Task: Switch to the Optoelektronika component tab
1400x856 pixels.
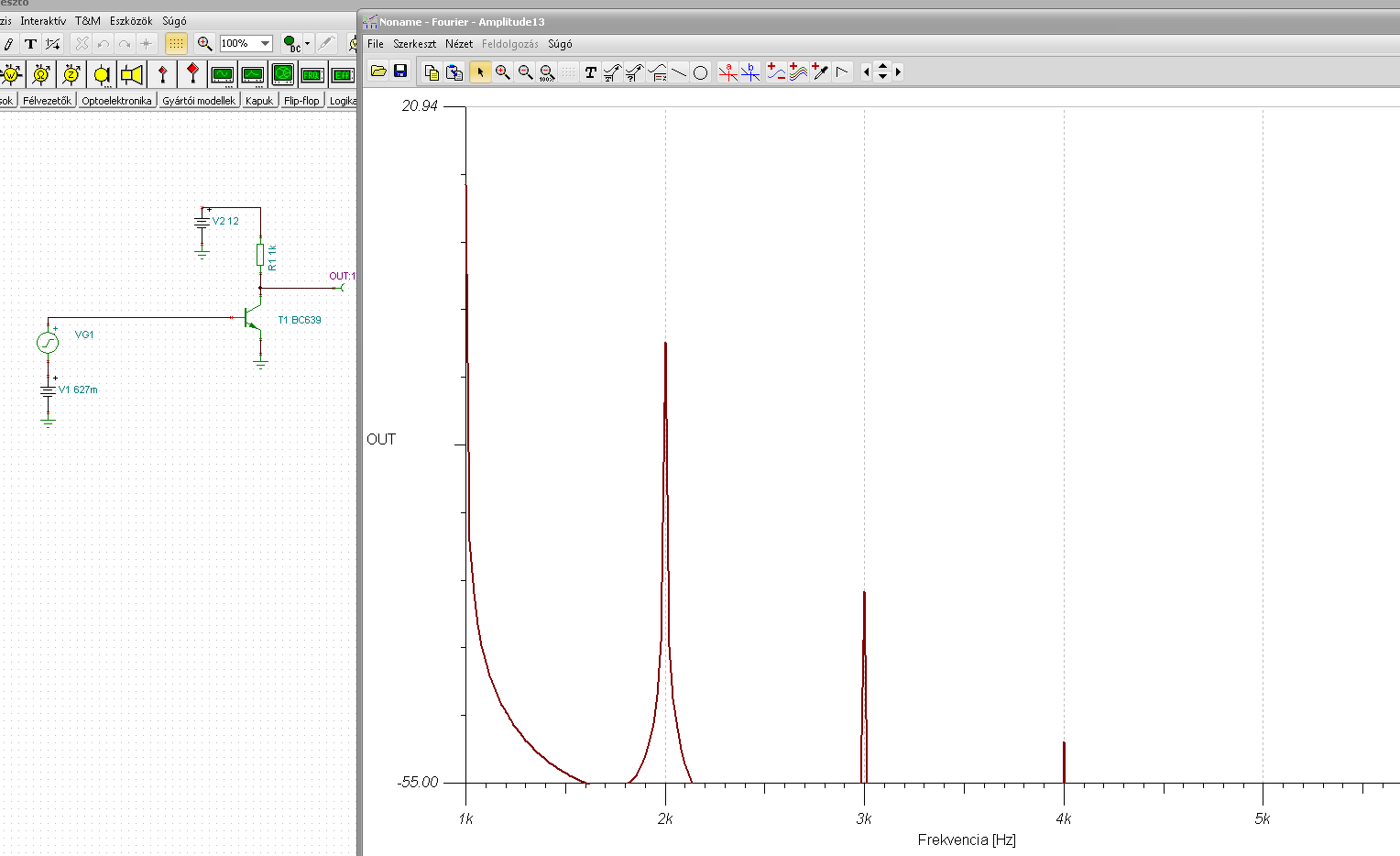Action: click(116, 101)
